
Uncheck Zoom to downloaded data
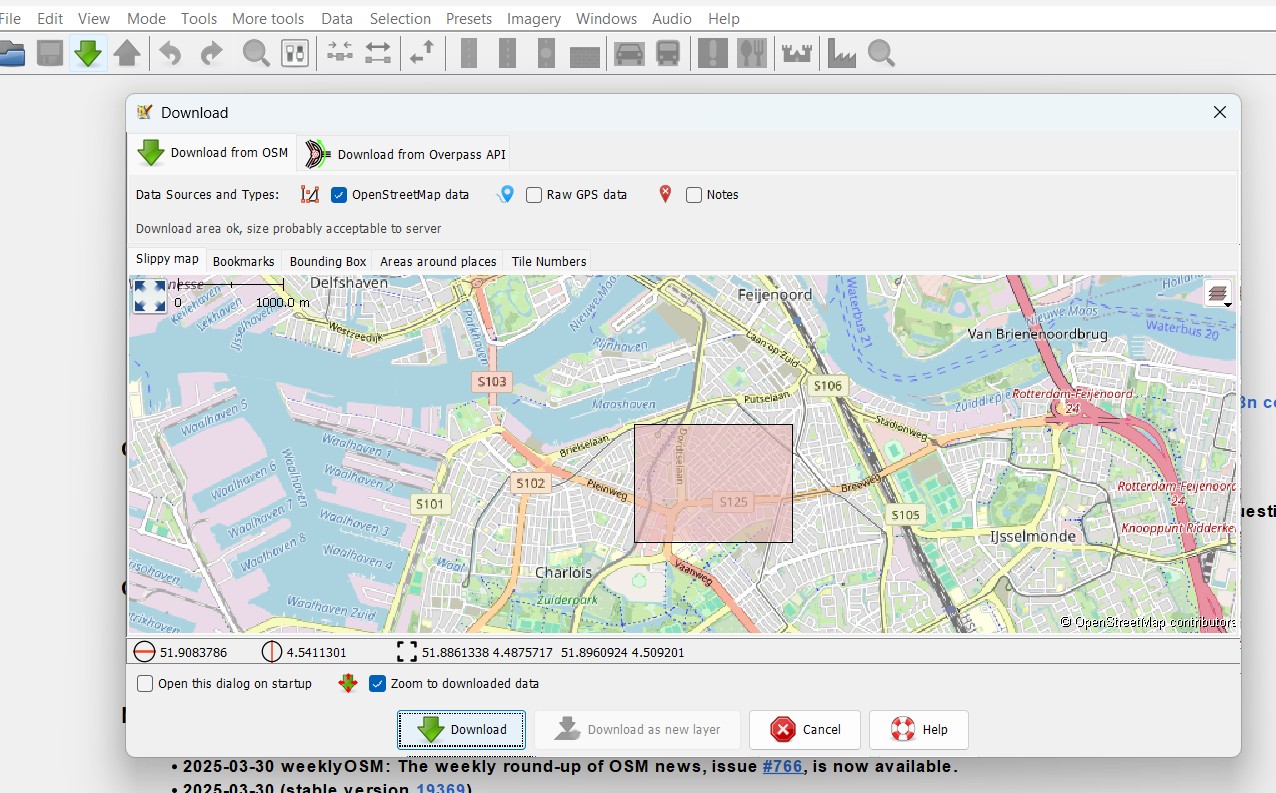(377, 684)
